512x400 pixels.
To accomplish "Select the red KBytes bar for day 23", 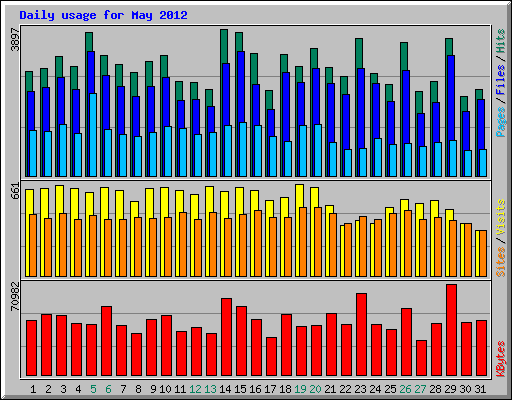I will coord(361,335).
